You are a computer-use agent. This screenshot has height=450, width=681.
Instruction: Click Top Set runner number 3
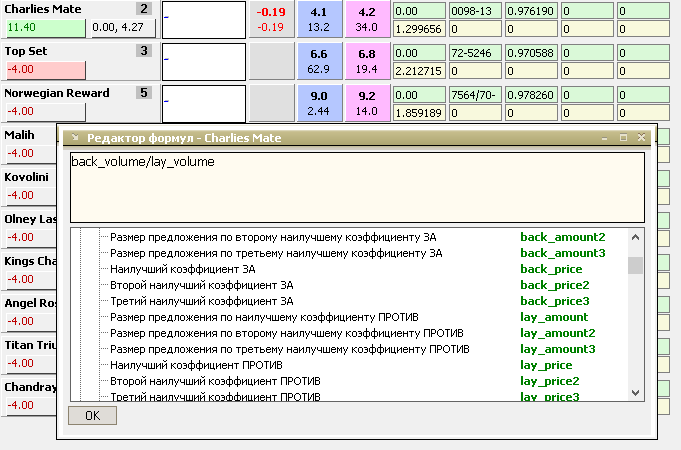click(x=144, y=50)
